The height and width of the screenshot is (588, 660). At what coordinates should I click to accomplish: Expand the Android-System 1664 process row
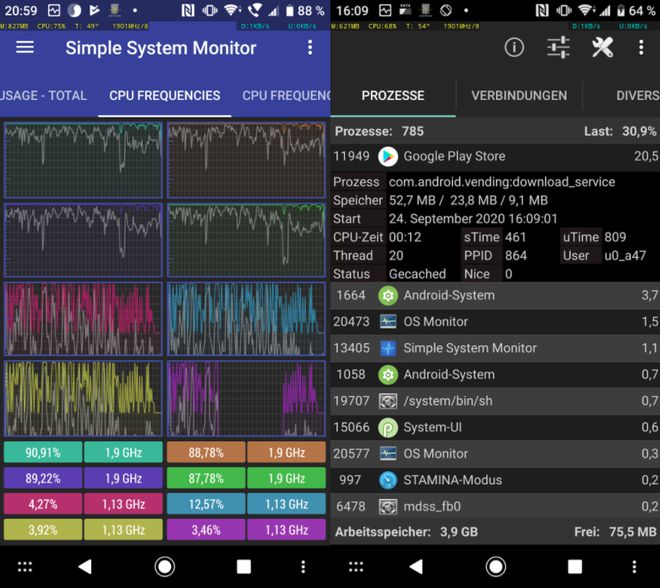pos(495,295)
